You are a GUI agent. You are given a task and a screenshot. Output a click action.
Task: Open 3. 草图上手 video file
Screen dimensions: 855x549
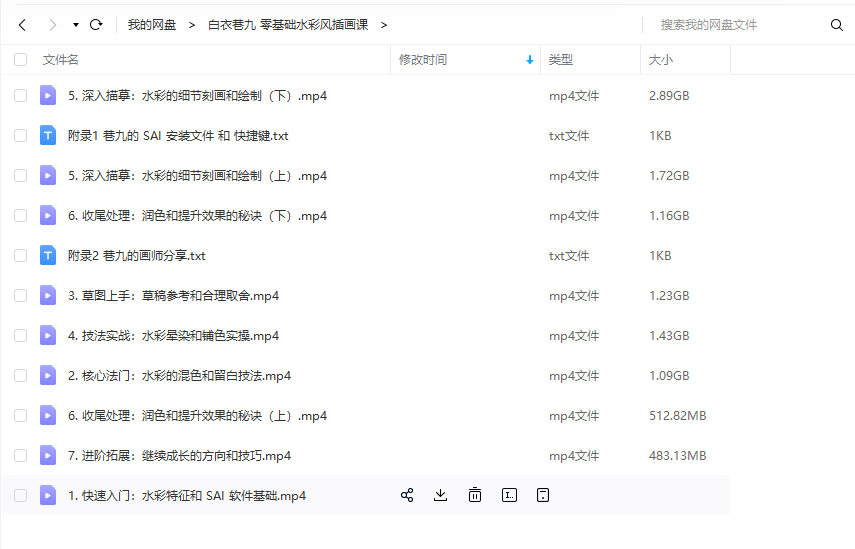pos(173,295)
